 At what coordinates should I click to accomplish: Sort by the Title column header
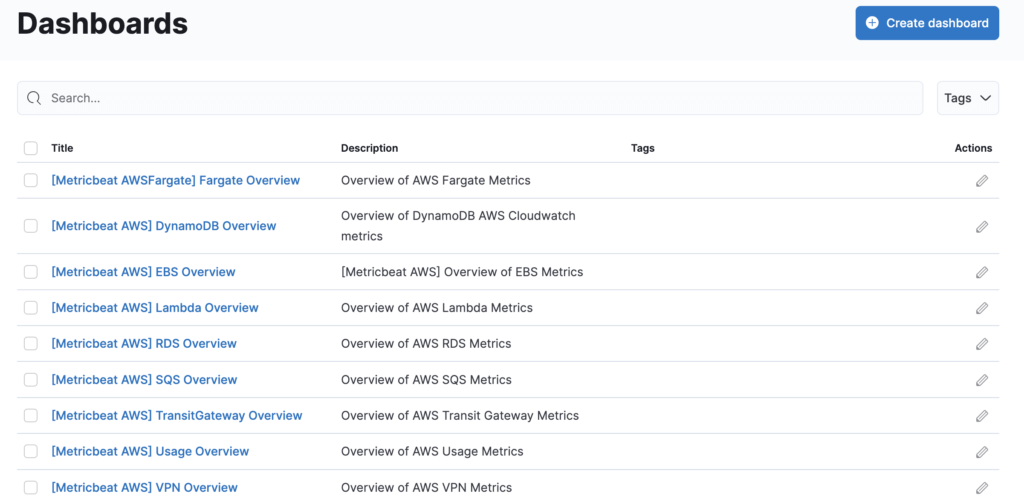click(x=62, y=148)
